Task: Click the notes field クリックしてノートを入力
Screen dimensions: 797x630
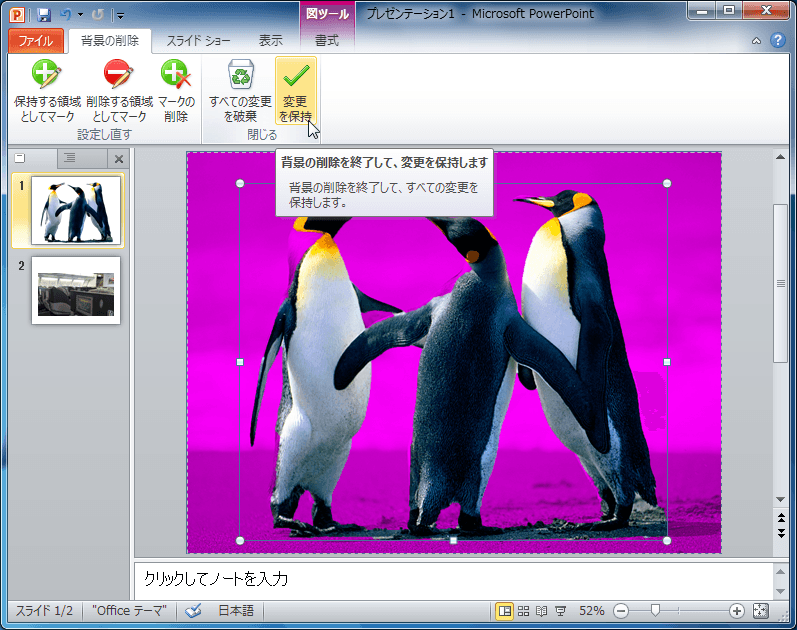Action: (x=453, y=580)
